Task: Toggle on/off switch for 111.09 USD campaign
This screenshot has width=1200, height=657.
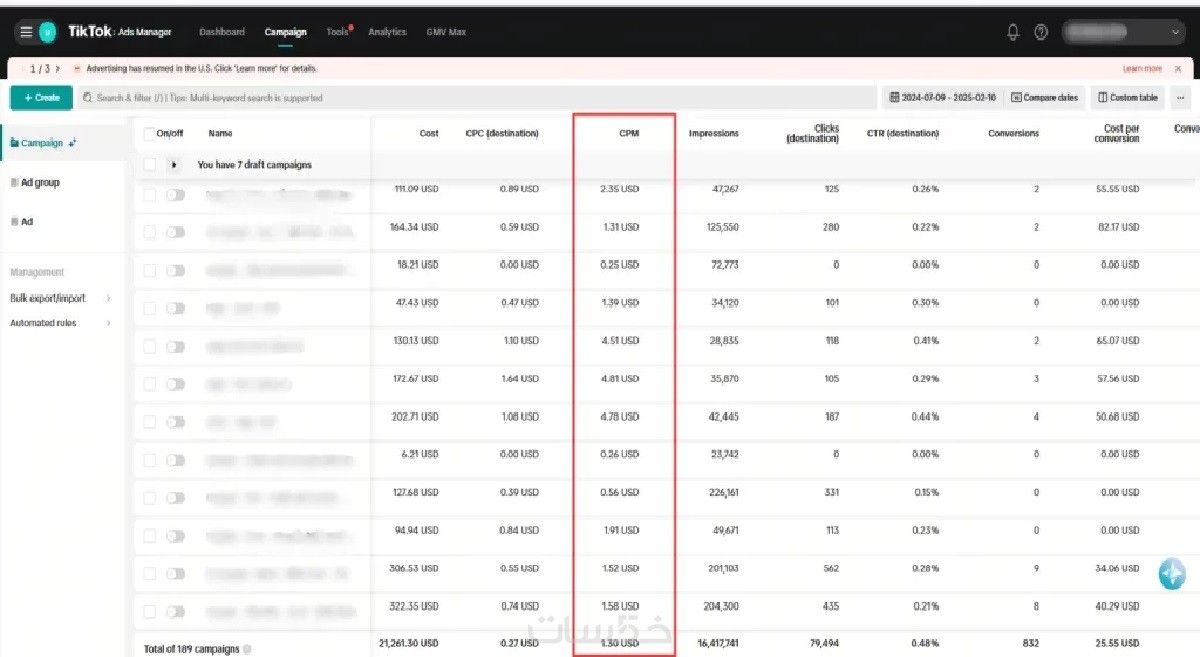Action: coord(175,195)
